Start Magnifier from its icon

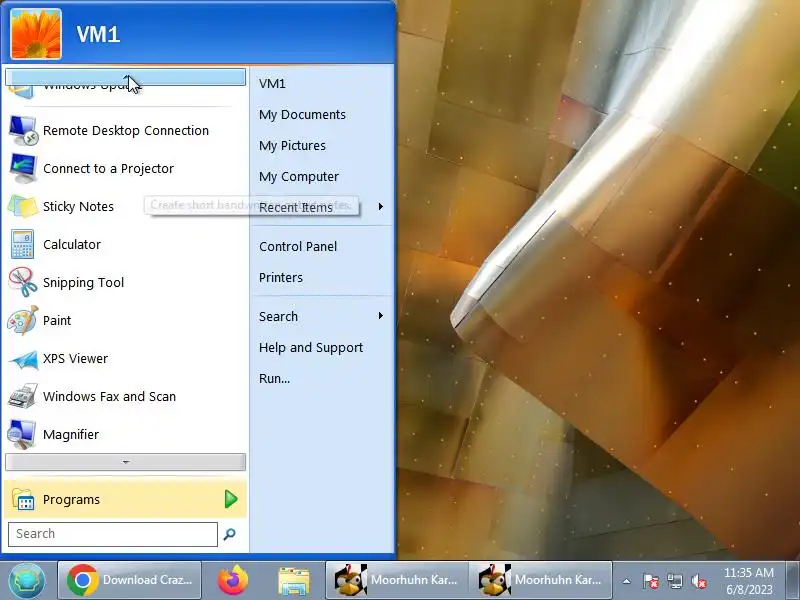coord(23,435)
